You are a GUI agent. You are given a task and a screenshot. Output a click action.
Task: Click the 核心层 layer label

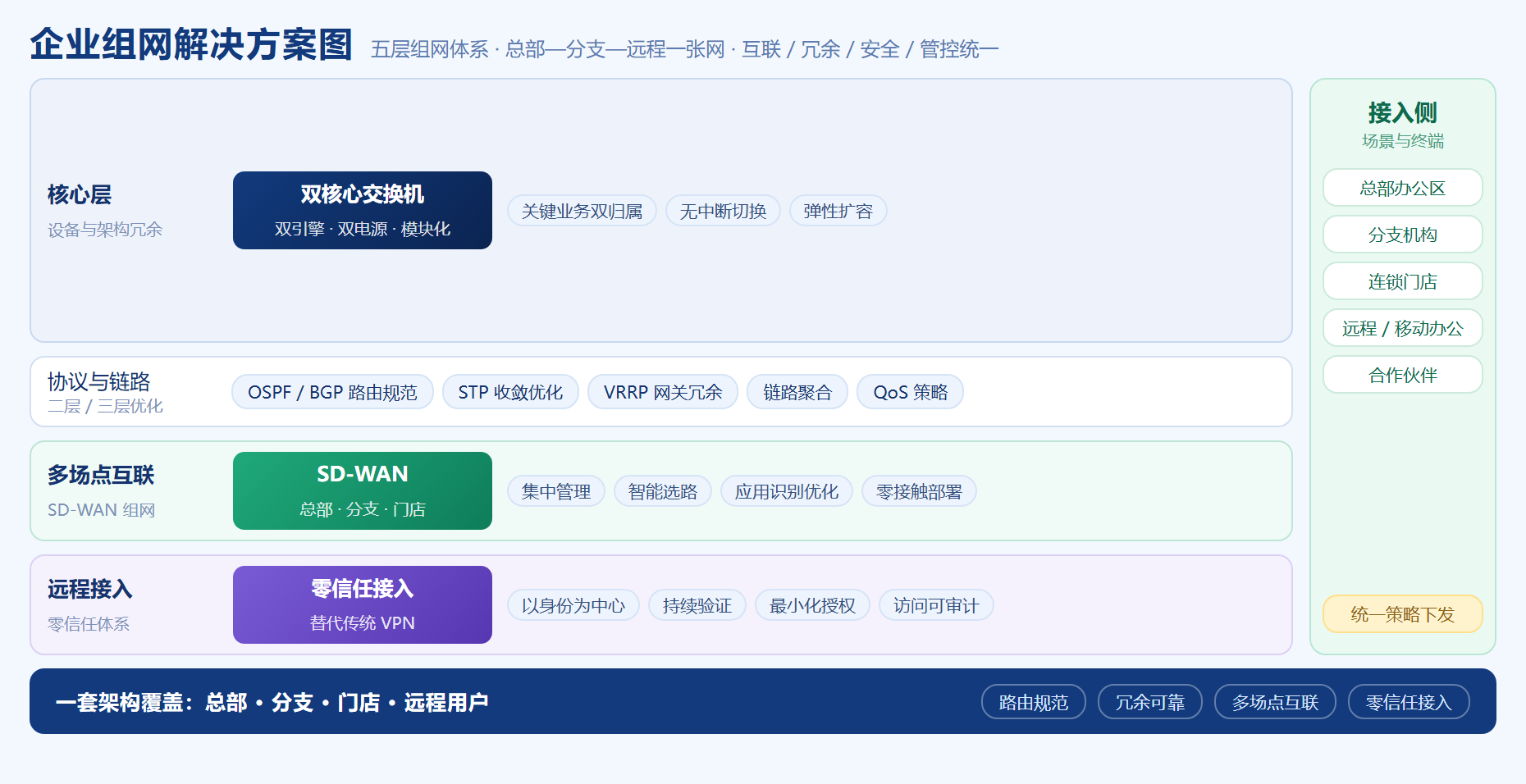coord(80,194)
